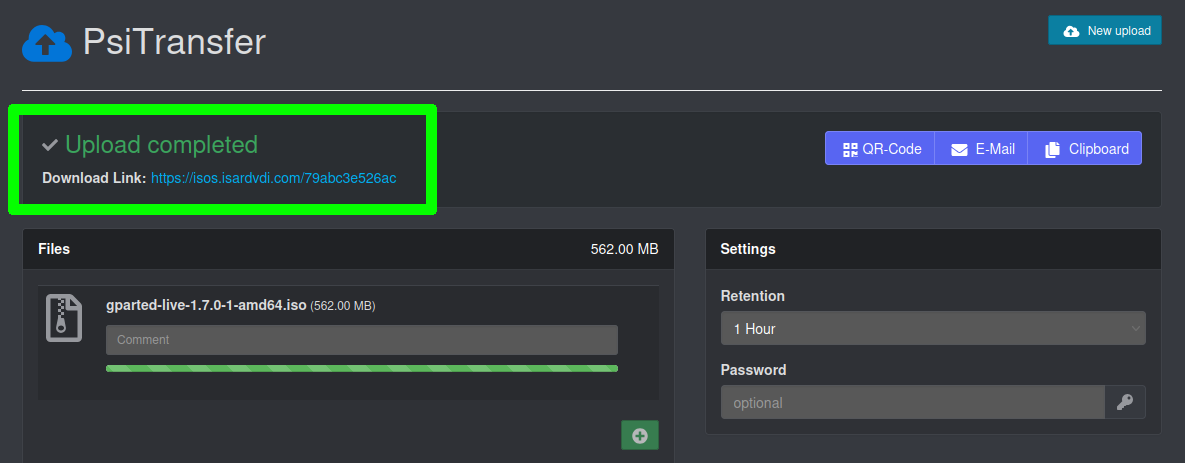1185x463 pixels.
Task: Focus the Comment input field
Action: [361, 340]
